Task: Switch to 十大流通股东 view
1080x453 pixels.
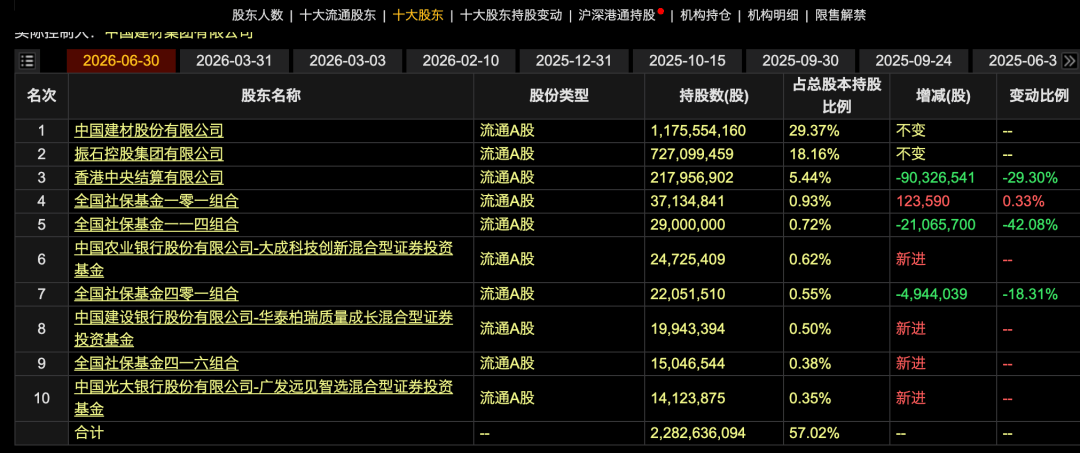Action: 338,15
